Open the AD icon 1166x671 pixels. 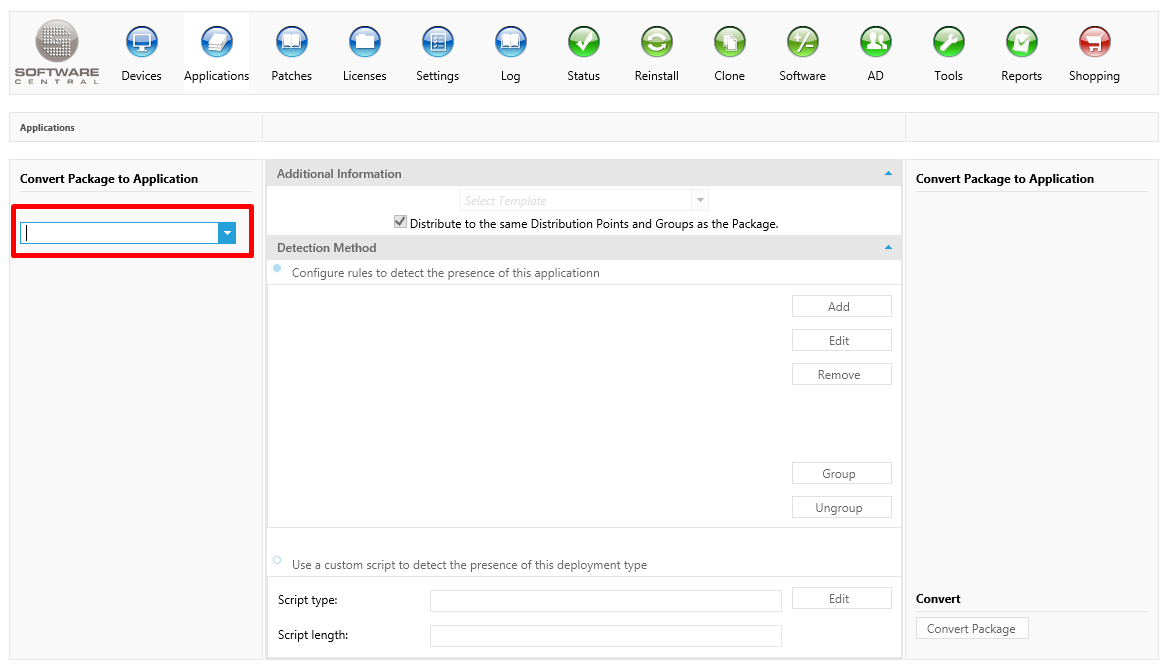(875, 43)
